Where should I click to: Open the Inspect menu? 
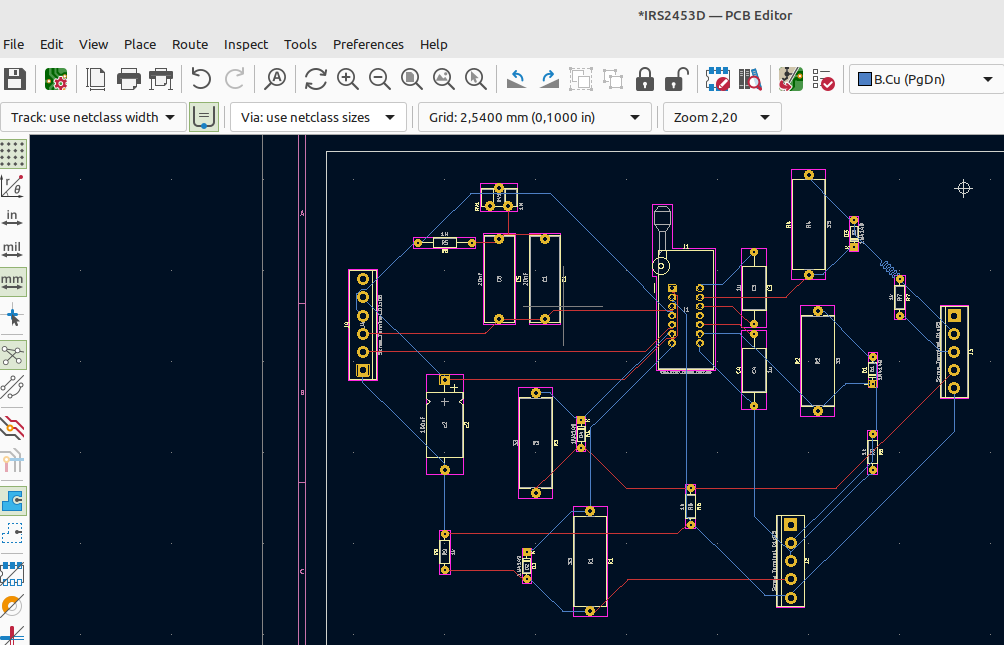pyautogui.click(x=246, y=44)
